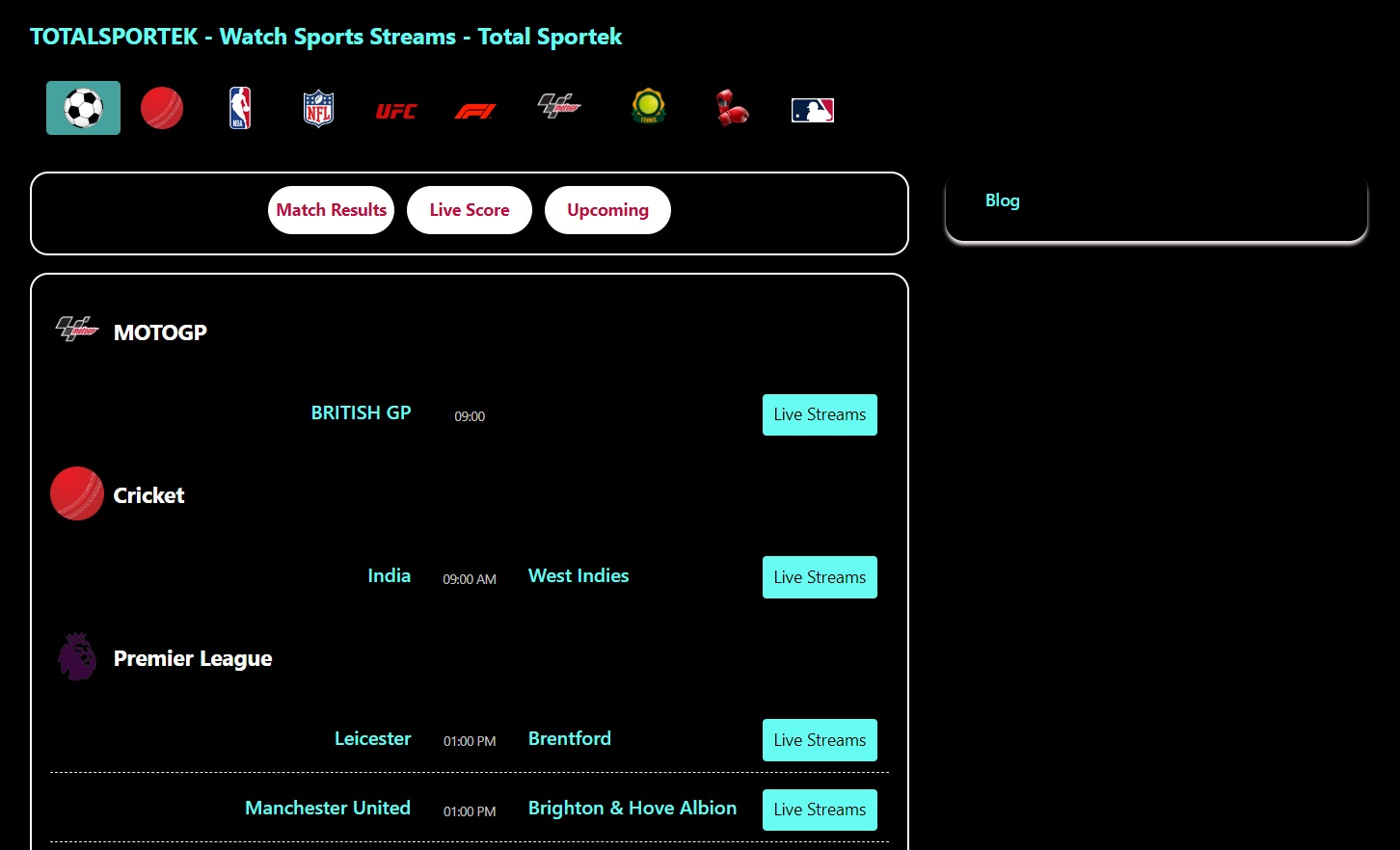This screenshot has width=1400, height=850.
Task: Open Live Streams for Leicester vs Brentford
Action: 820,740
